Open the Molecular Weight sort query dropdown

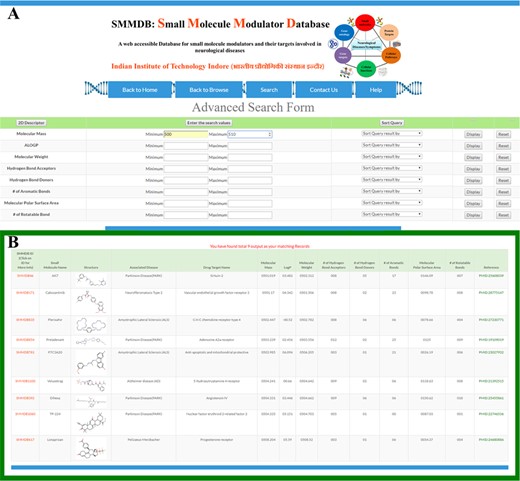[392, 156]
